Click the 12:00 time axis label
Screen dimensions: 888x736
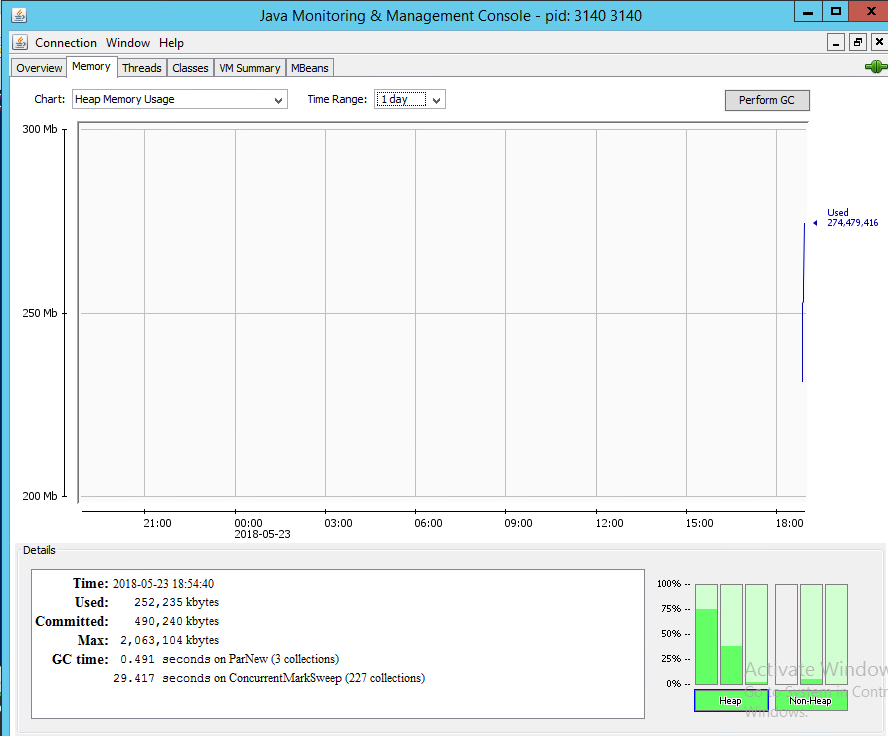pyautogui.click(x=609, y=523)
